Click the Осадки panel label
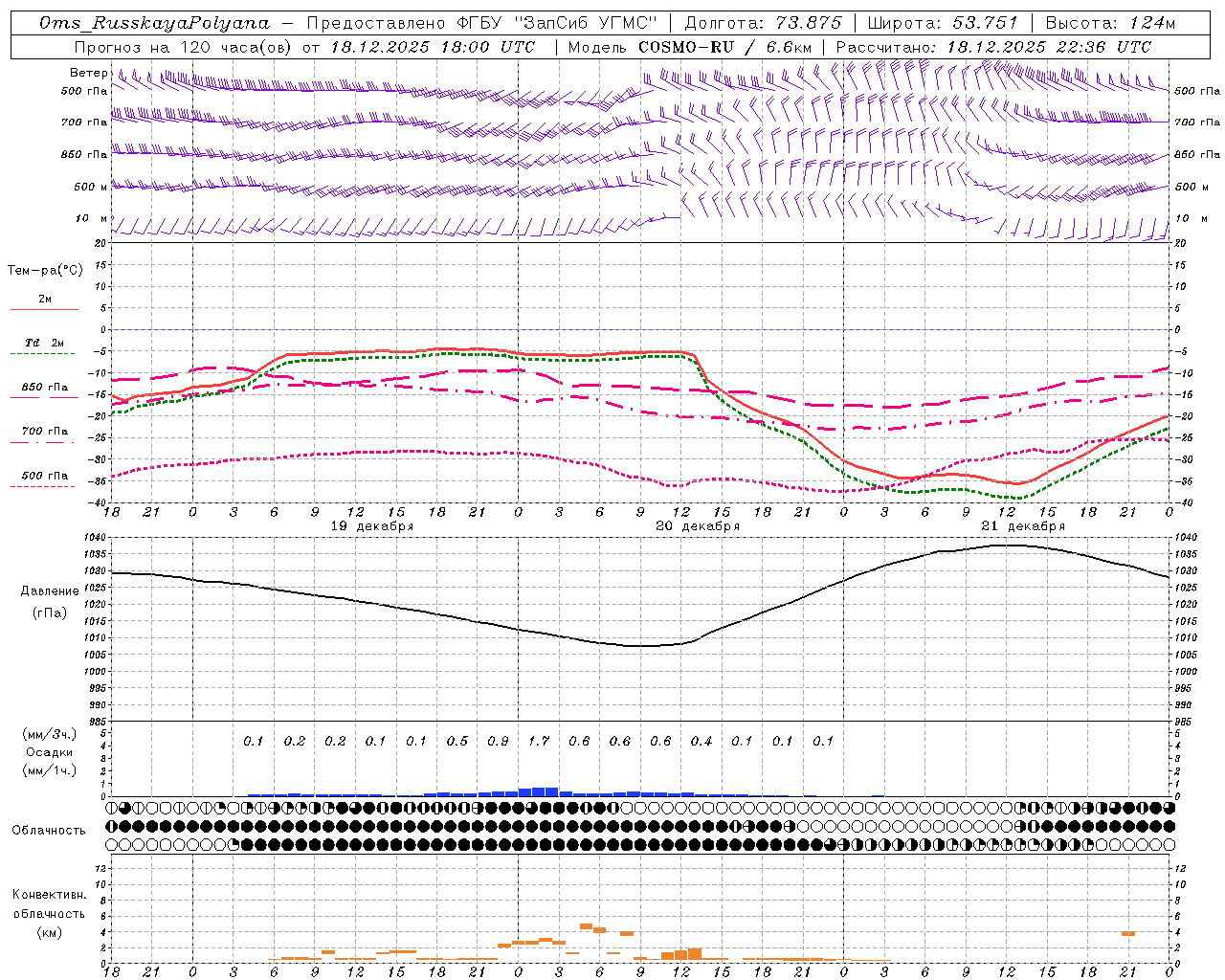1225x980 pixels. (x=49, y=752)
